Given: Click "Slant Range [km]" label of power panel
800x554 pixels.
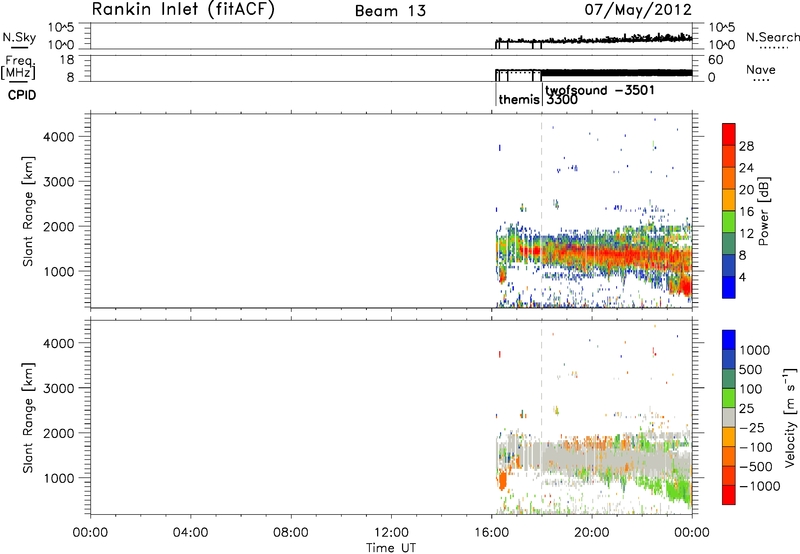Looking at the screenshot, I should click(x=28, y=211).
